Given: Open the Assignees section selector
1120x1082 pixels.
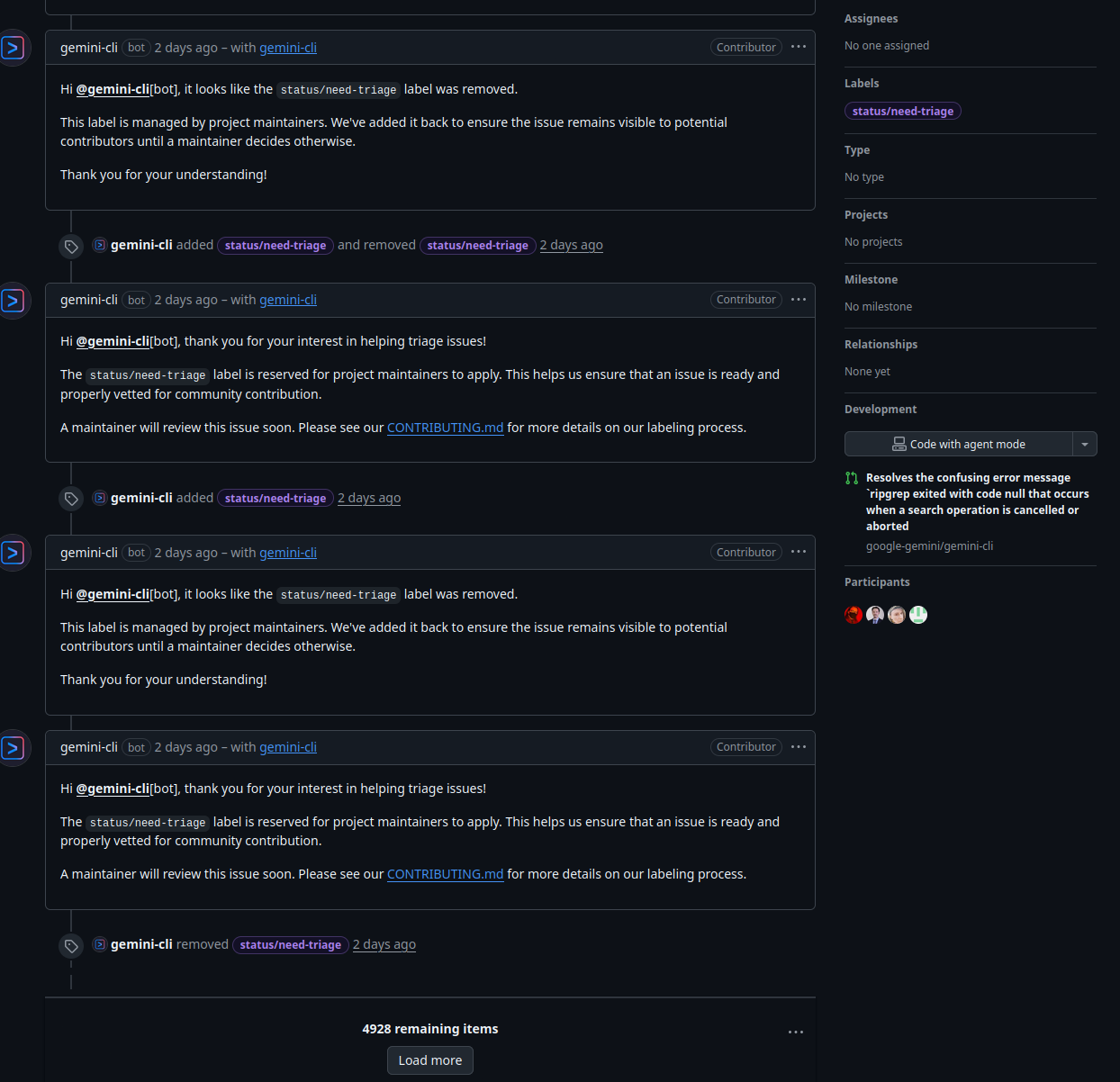Looking at the screenshot, I should [871, 19].
